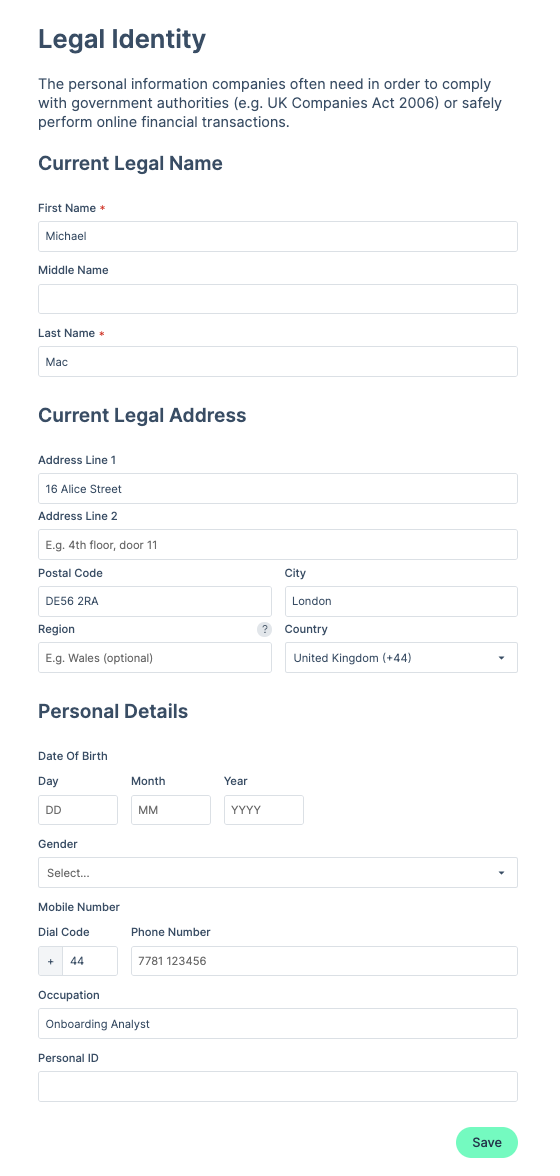Screen dimensions: 560x1176
Task: Click the Address Line 2 input
Action: pos(277,544)
